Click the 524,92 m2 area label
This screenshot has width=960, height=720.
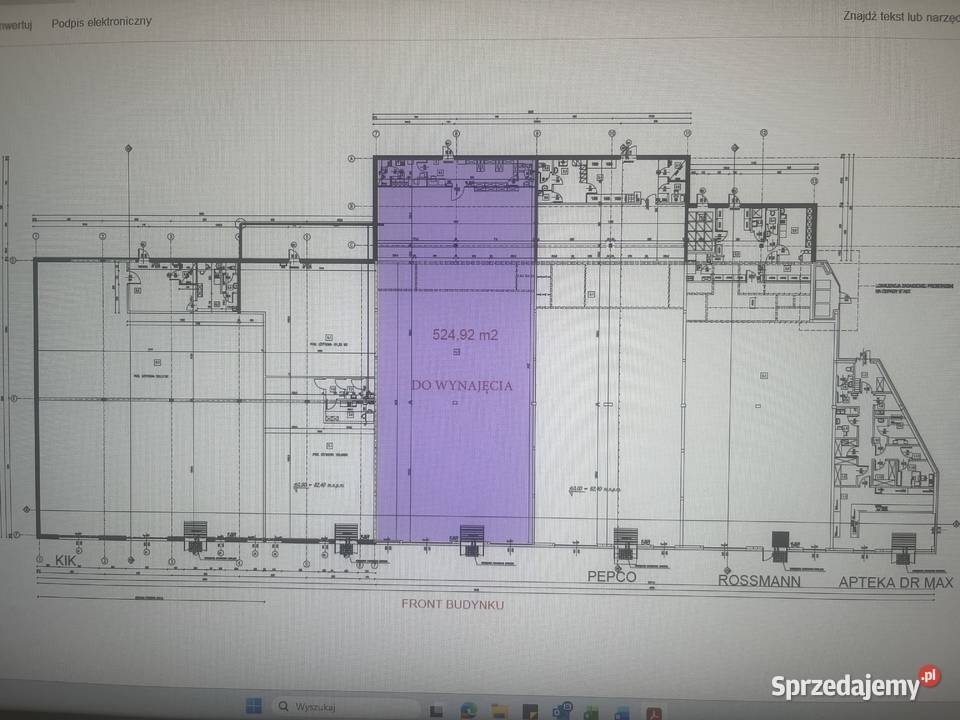click(x=464, y=335)
